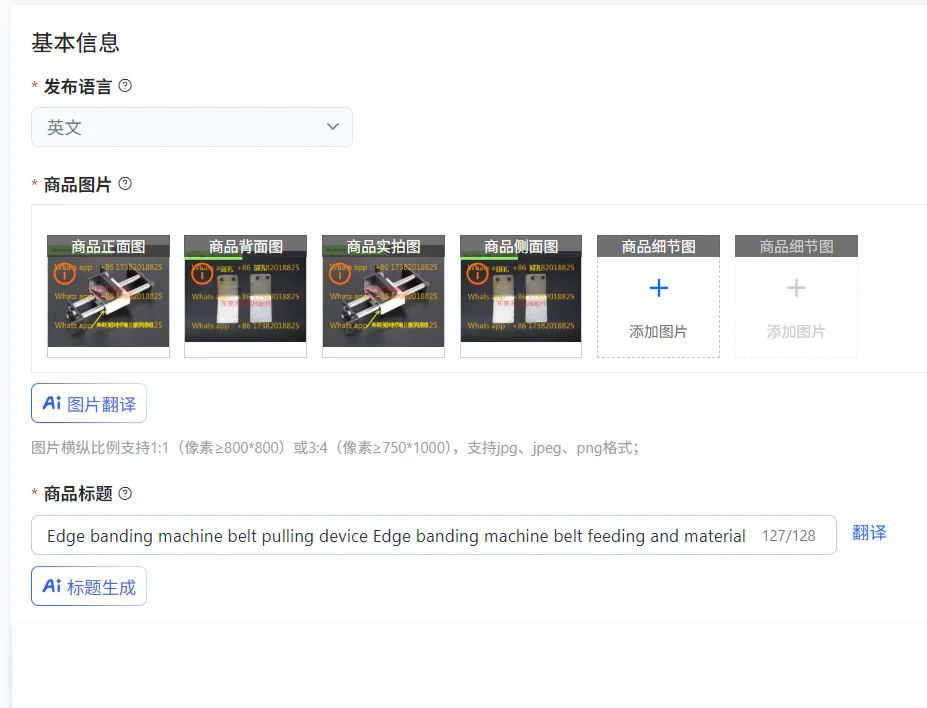Viewport: 927px width, 708px height.
Task: Click help icon beside 商品标题
Action: [x=125, y=493]
